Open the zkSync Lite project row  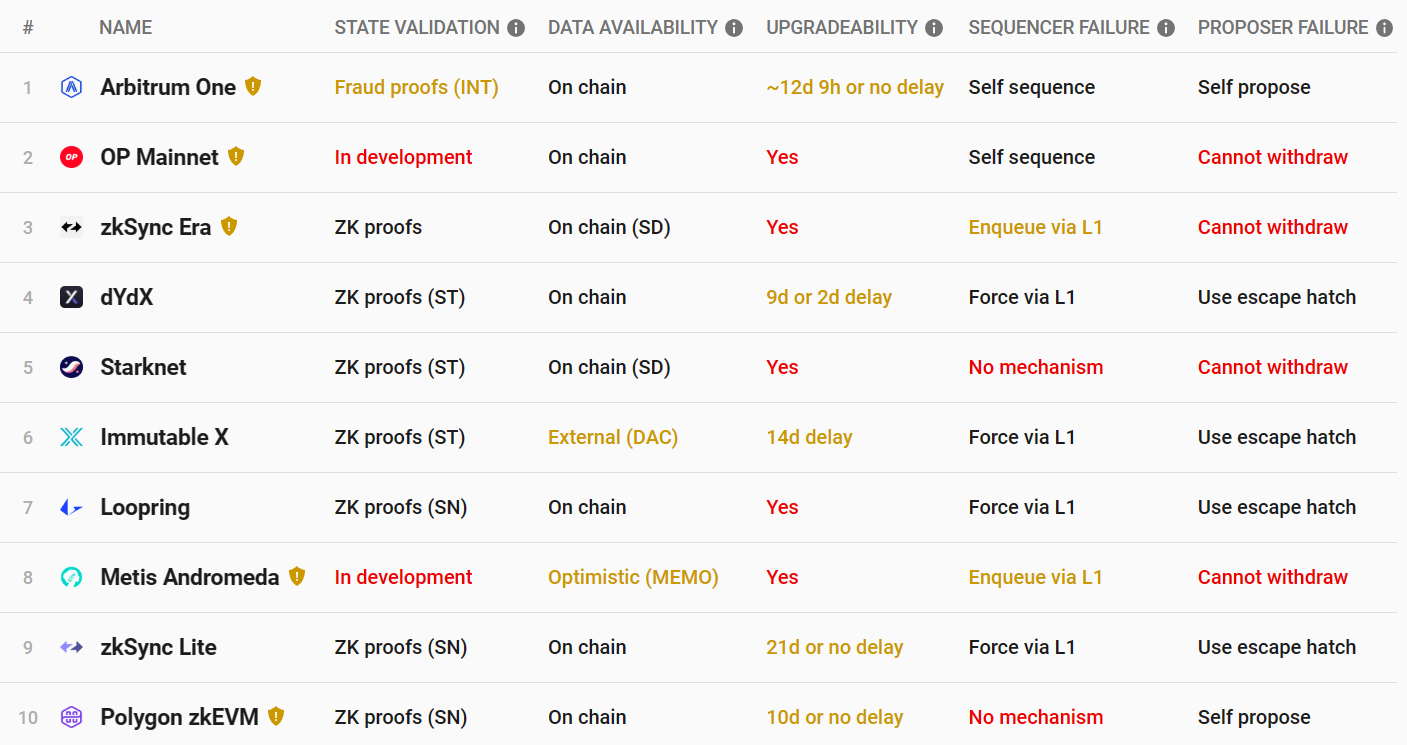703,647
